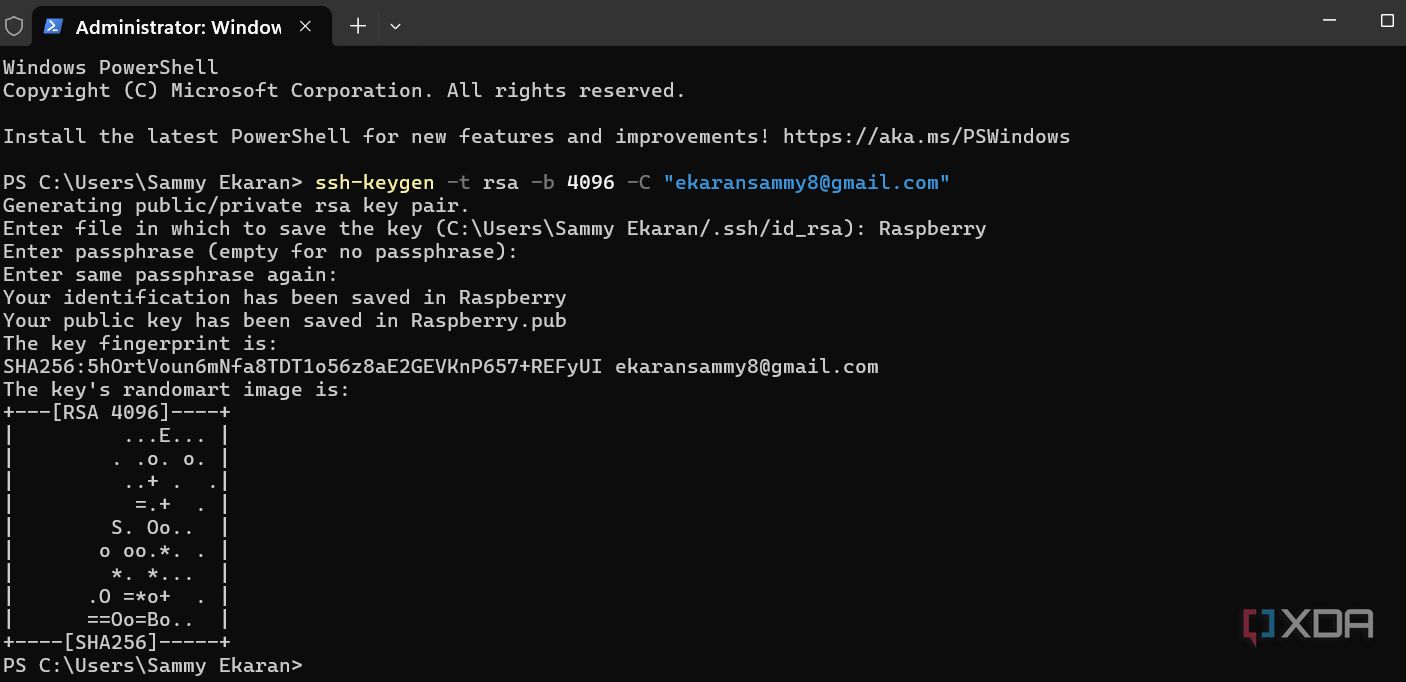Screen dimensions: 1406x682
Task: Click the email shown after the fingerprint
Action: point(746,366)
